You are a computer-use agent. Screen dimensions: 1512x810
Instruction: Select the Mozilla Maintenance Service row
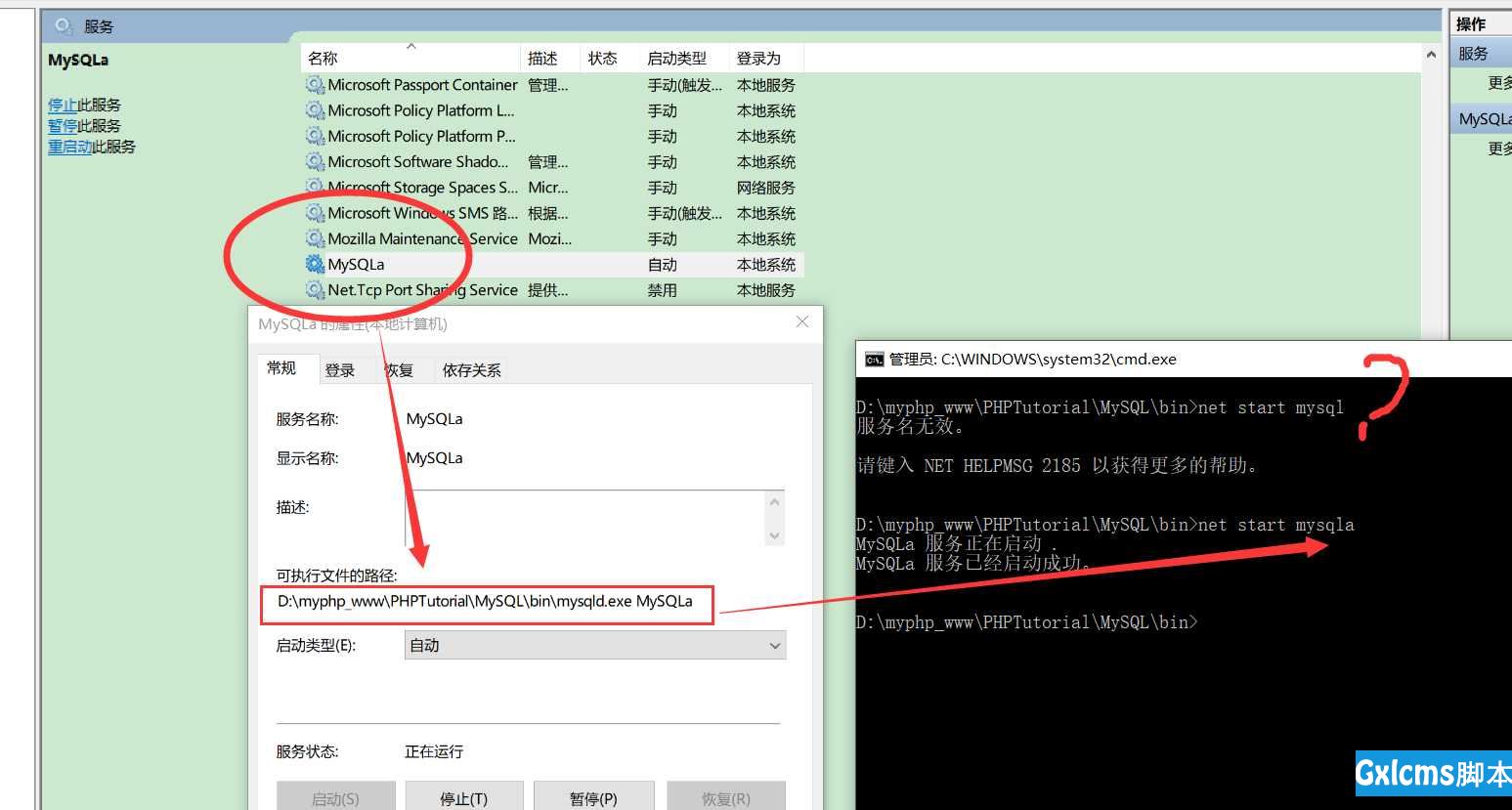click(552, 238)
